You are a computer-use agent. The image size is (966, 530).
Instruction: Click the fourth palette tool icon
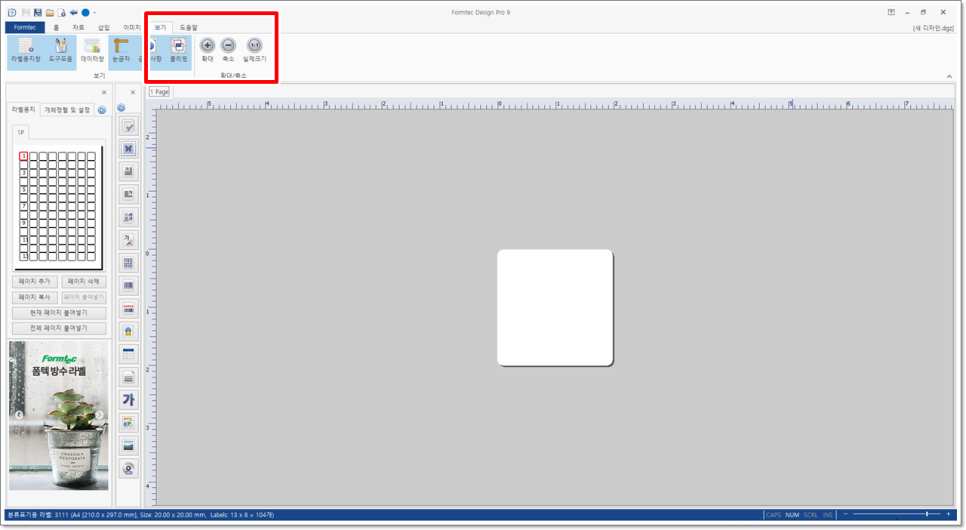tap(128, 194)
